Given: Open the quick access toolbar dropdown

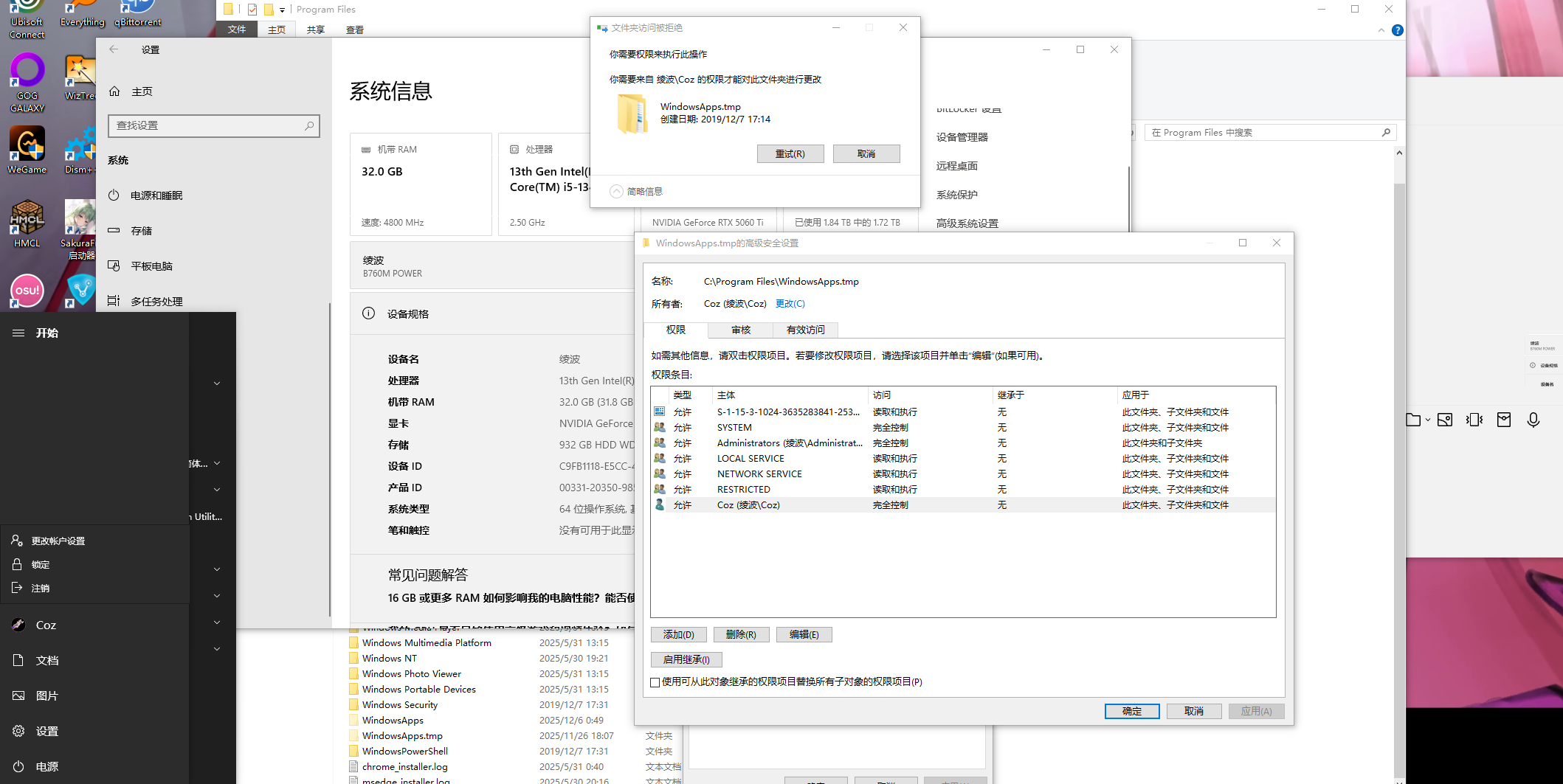Looking at the screenshot, I should (x=281, y=10).
